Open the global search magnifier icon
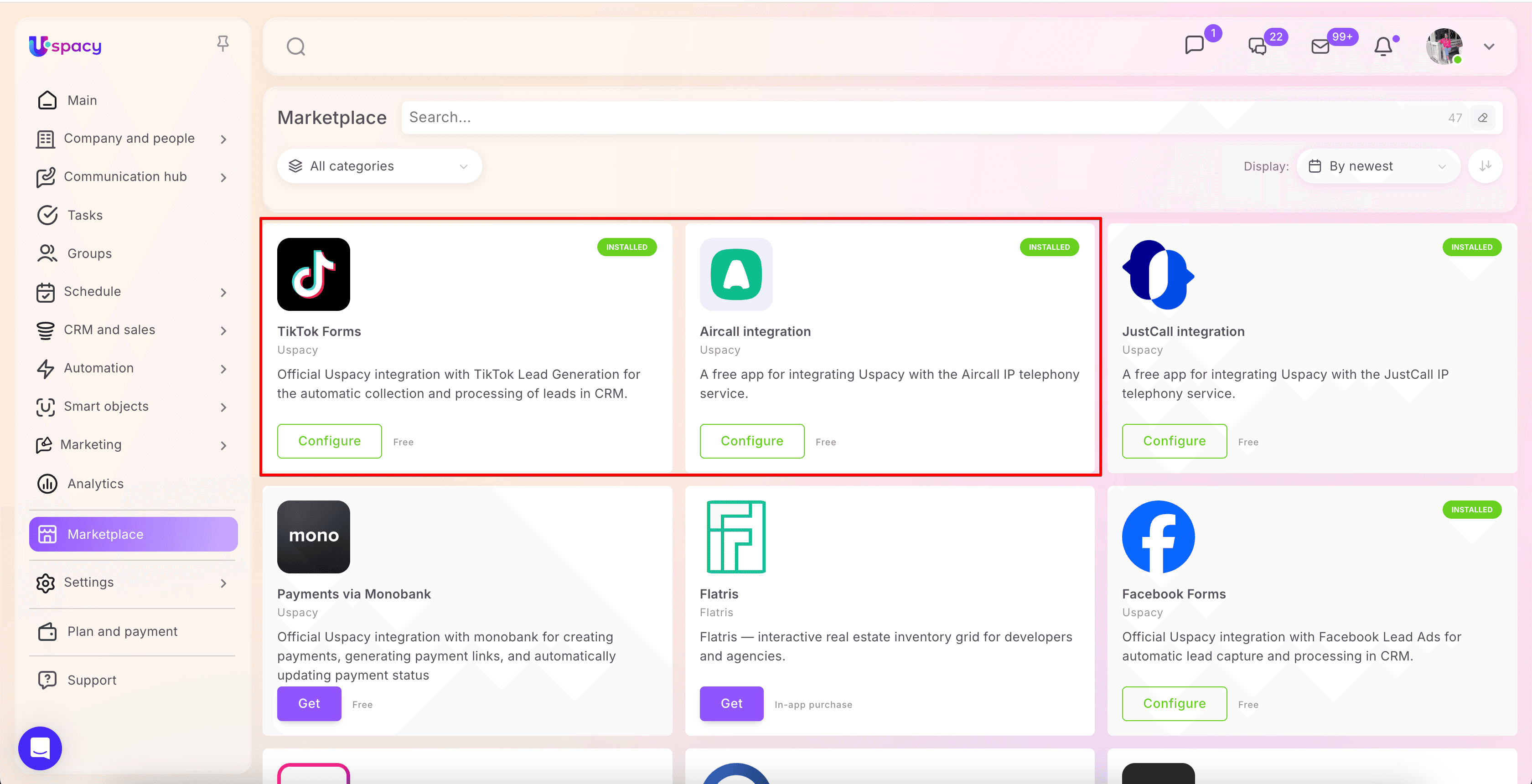The image size is (1532, 784). pos(295,46)
